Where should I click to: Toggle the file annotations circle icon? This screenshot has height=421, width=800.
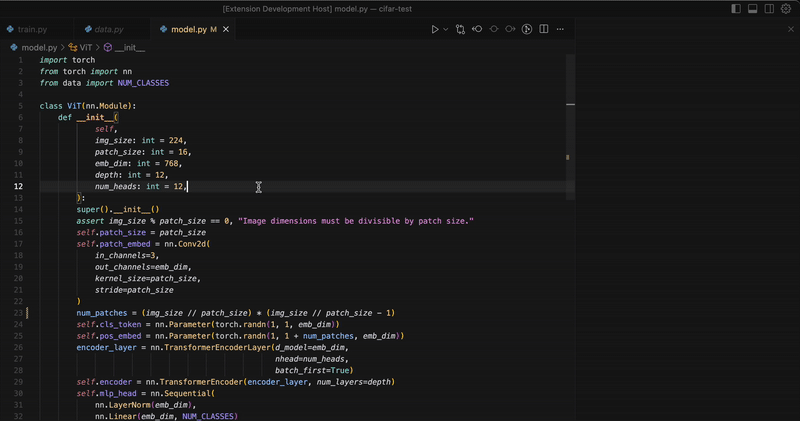pos(494,29)
